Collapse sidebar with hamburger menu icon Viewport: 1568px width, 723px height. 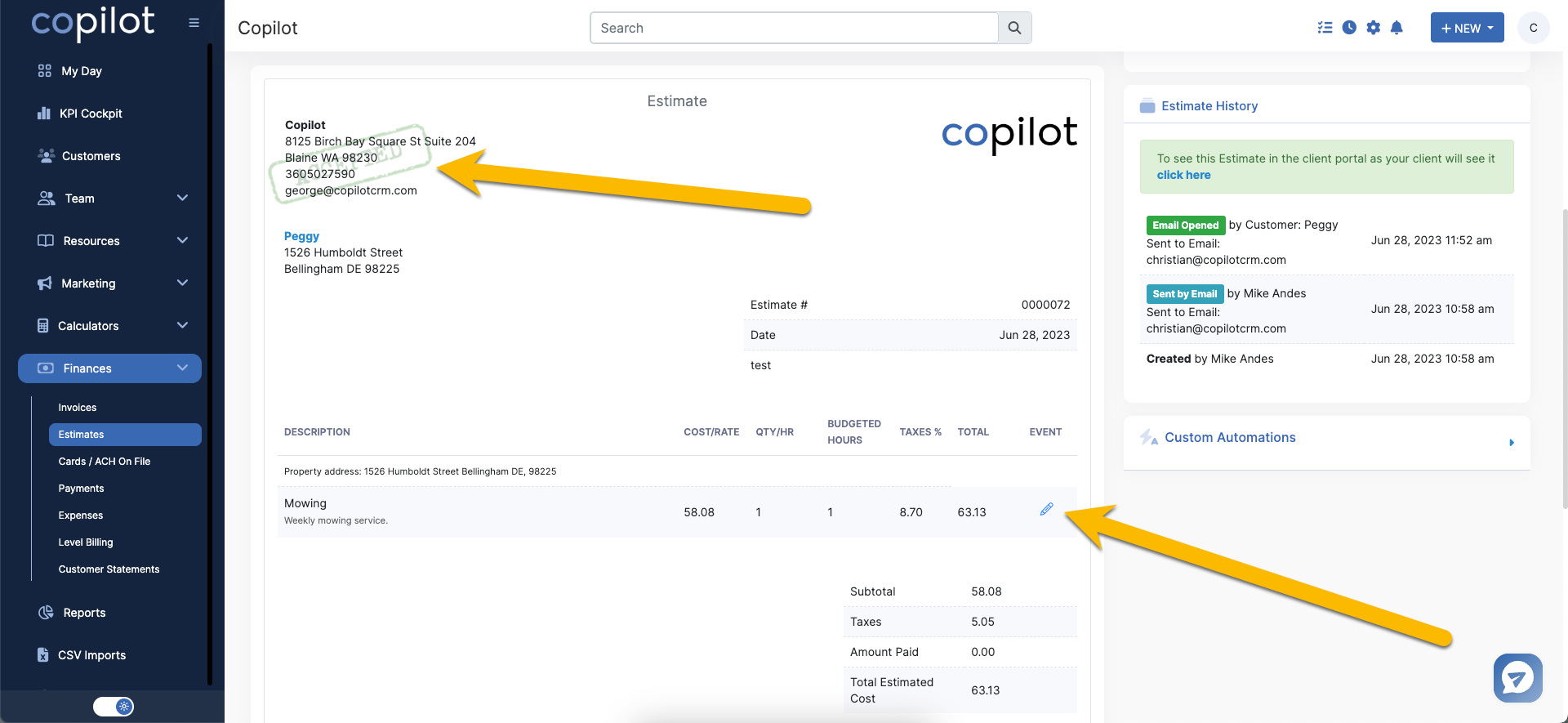[x=194, y=23]
